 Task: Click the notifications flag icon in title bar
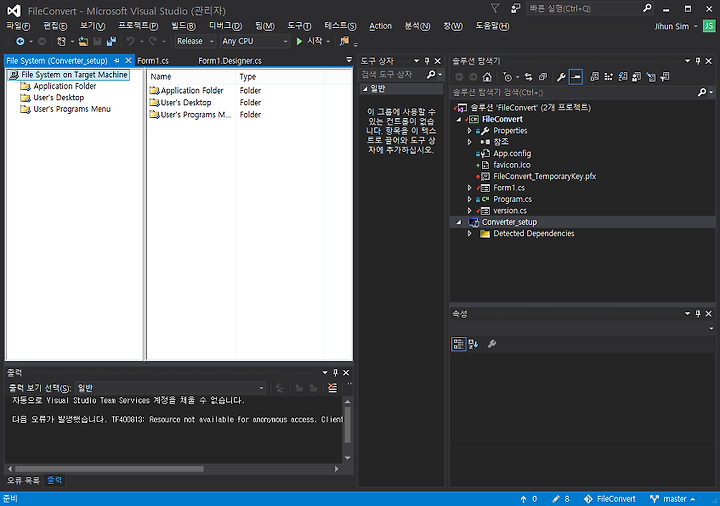pyautogui.click(x=495, y=8)
